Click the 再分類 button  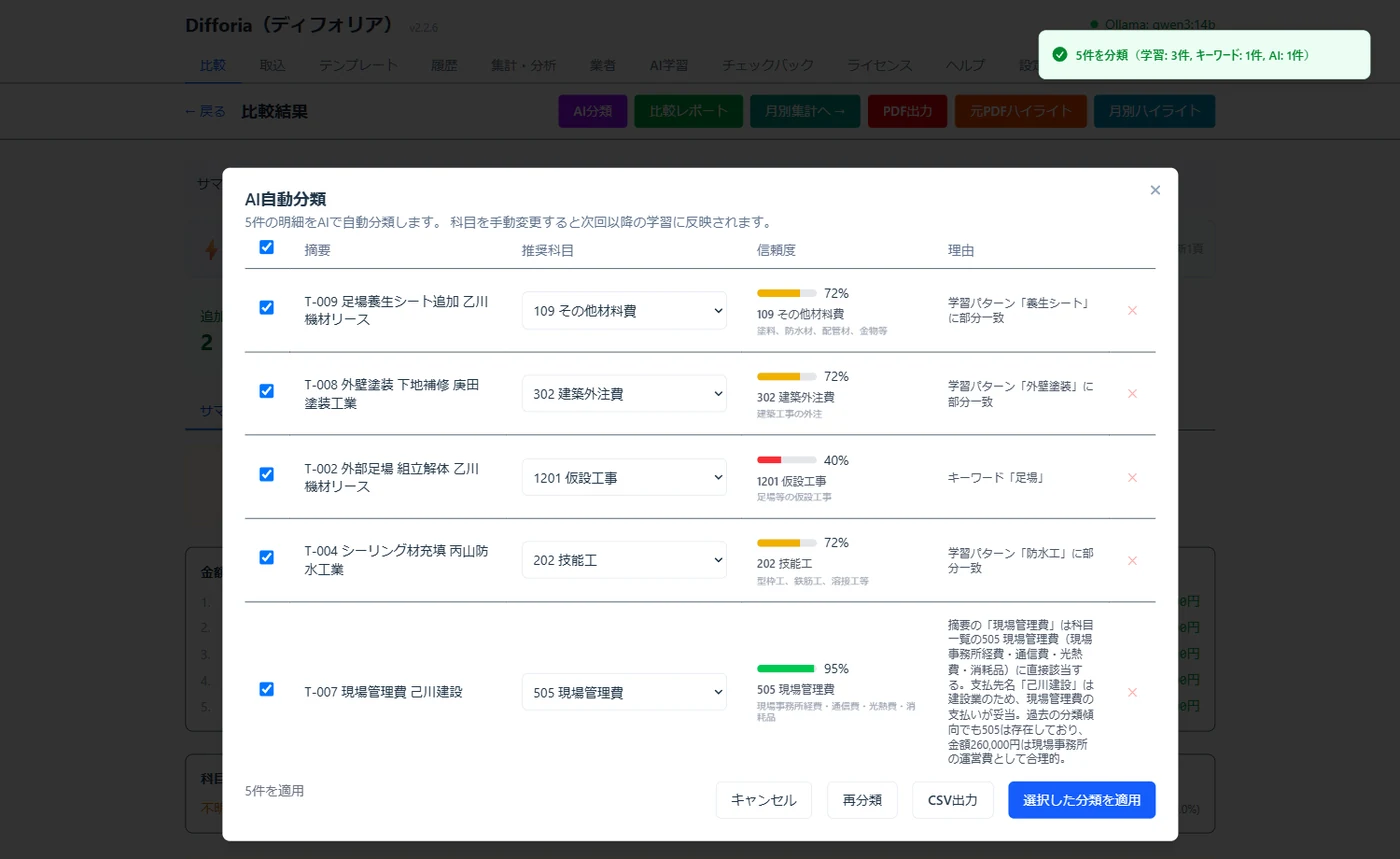pos(862,800)
